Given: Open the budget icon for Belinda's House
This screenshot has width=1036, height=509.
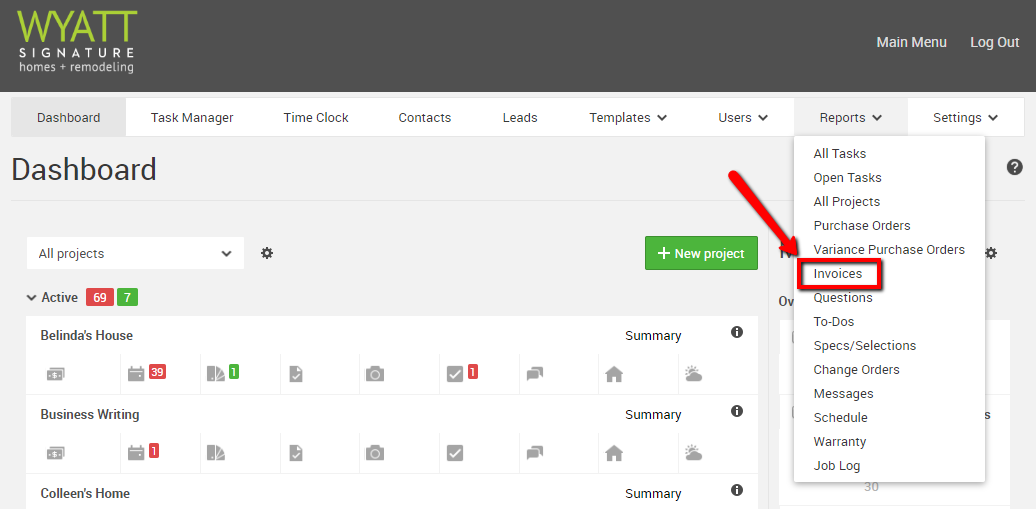Looking at the screenshot, I should pos(55,374).
